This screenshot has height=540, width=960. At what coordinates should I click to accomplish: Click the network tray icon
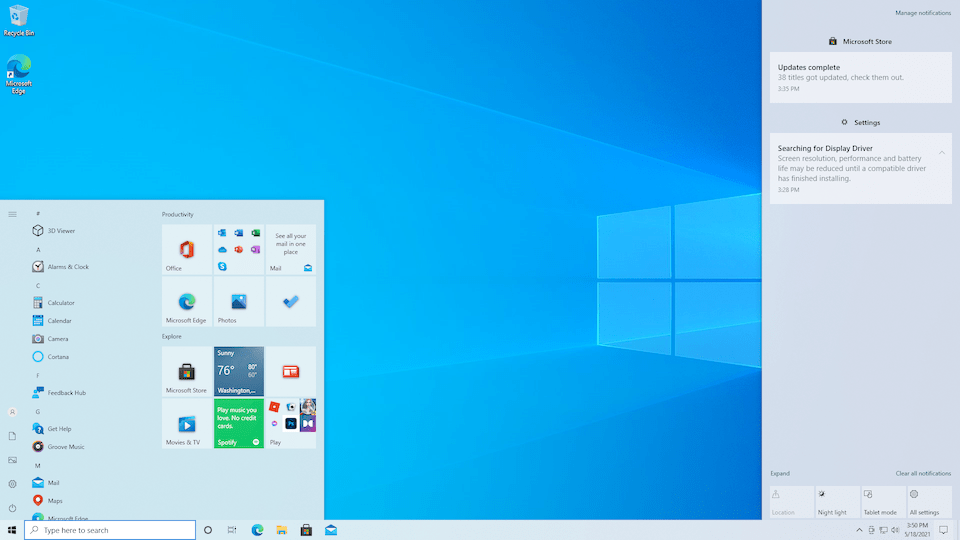[x=883, y=530]
